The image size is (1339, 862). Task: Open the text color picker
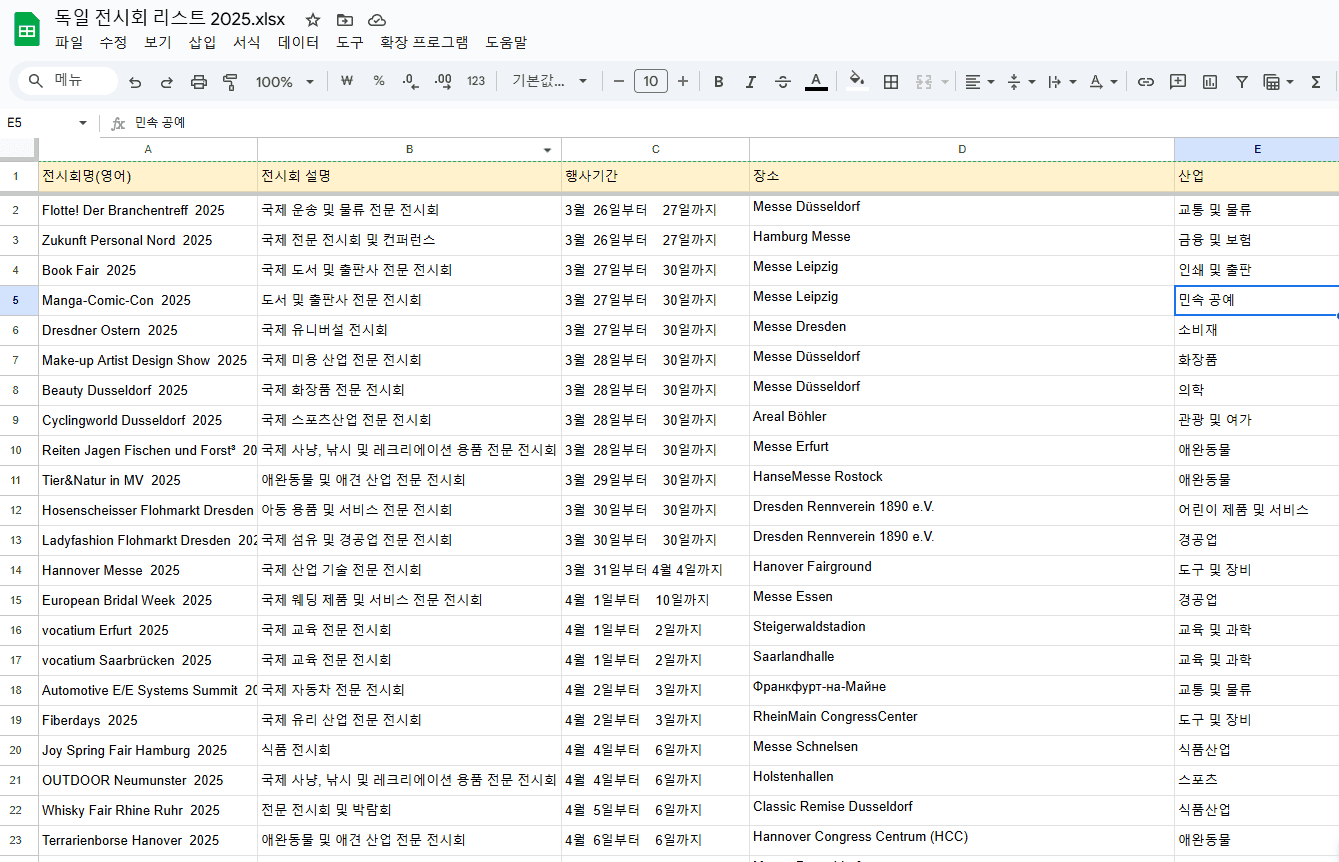[x=816, y=82]
